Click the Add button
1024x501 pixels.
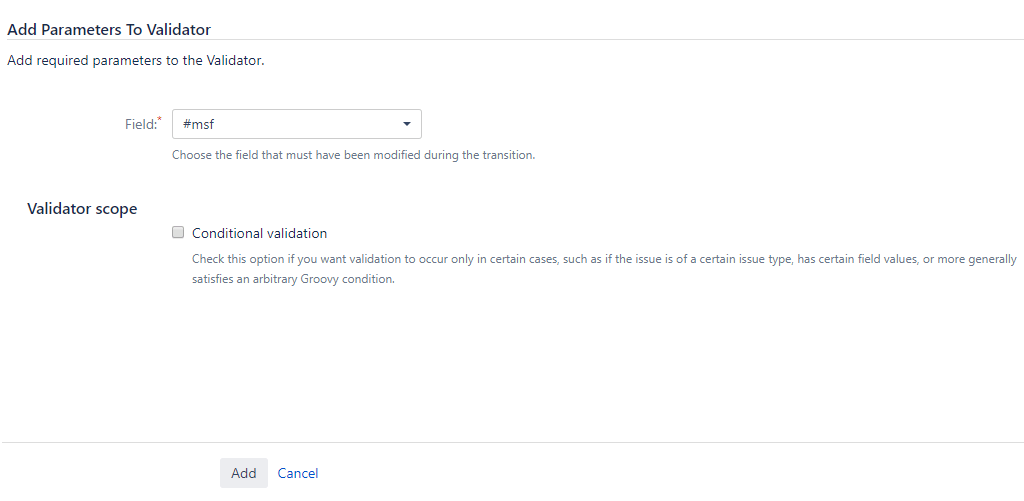pyautogui.click(x=244, y=473)
